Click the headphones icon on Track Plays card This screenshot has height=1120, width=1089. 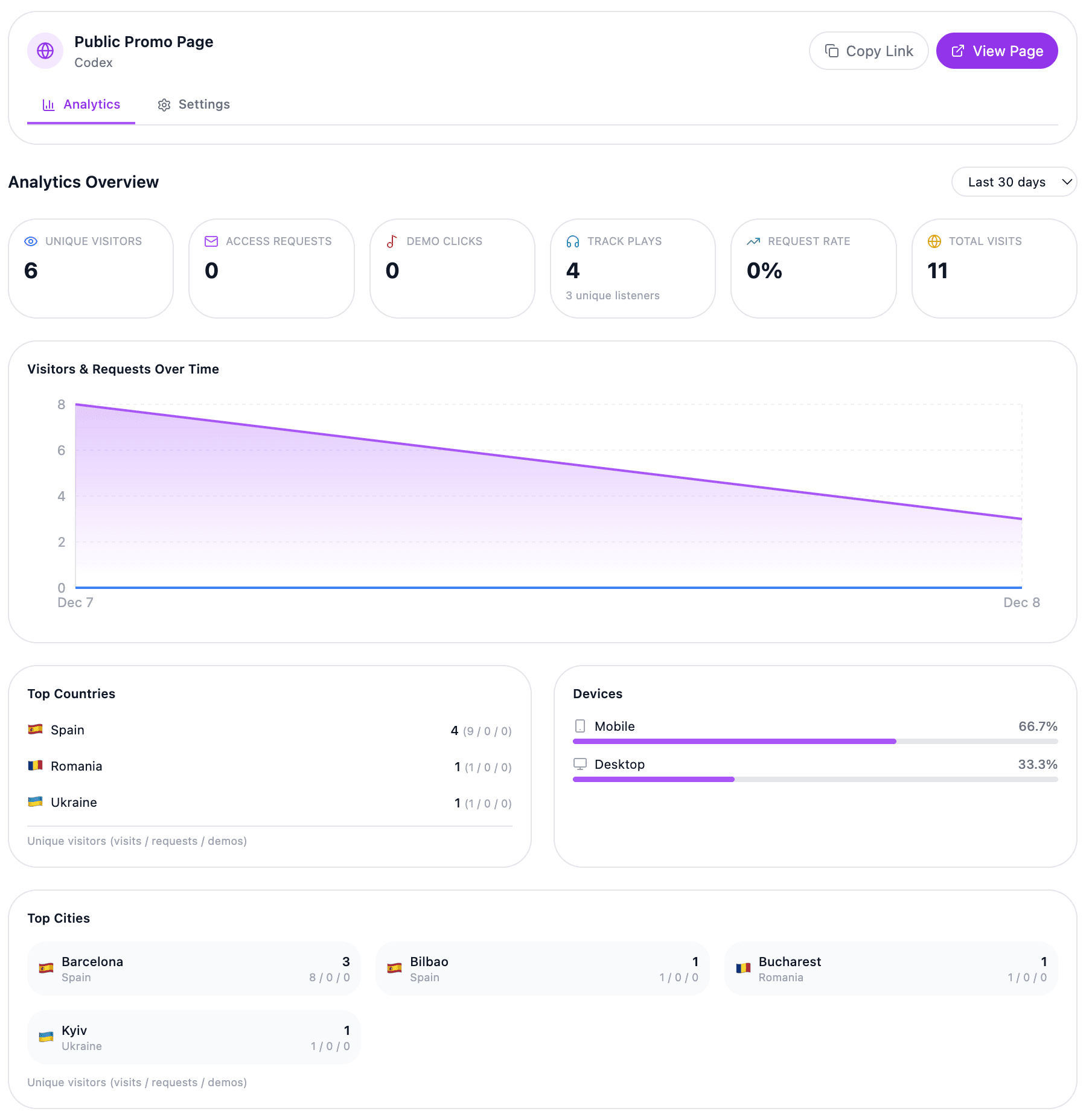(x=572, y=241)
